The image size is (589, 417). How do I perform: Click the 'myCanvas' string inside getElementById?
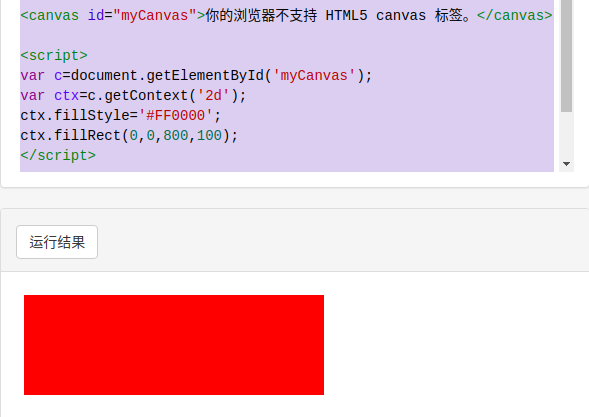point(314,76)
